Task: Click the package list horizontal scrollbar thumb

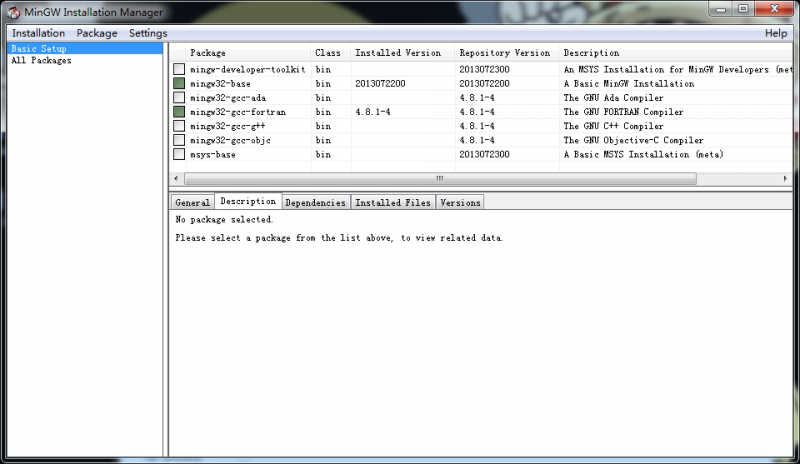Action: [440, 179]
